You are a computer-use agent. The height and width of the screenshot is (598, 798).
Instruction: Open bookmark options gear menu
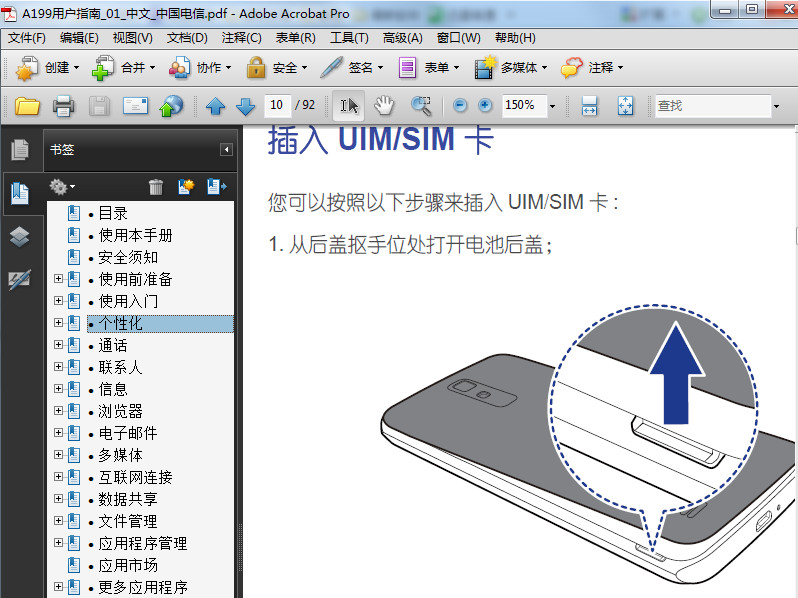click(62, 187)
